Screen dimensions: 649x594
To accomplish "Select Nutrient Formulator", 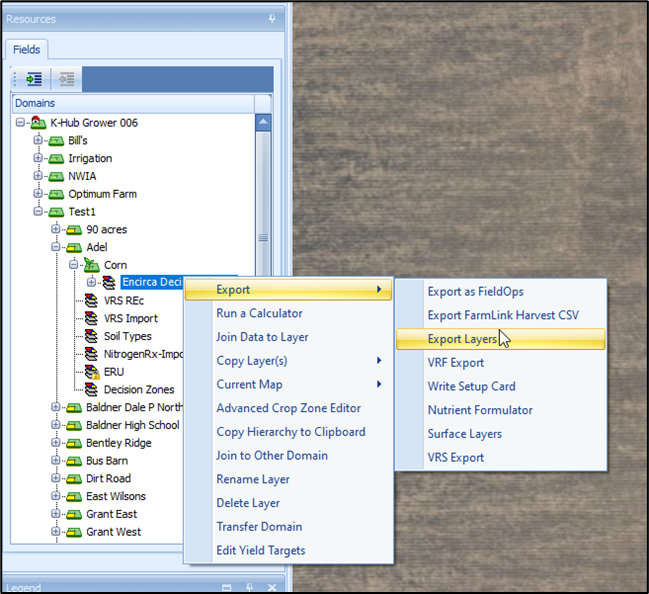I will tap(501, 410).
